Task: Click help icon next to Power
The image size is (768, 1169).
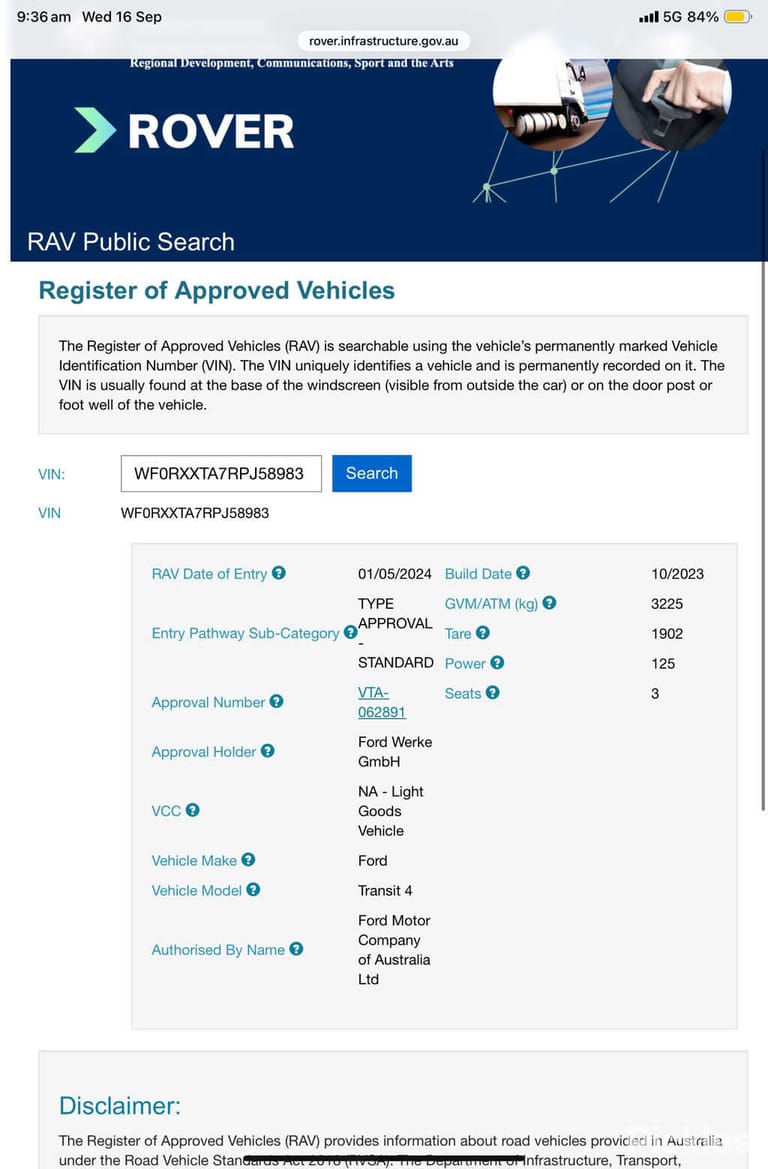Action: click(x=497, y=662)
